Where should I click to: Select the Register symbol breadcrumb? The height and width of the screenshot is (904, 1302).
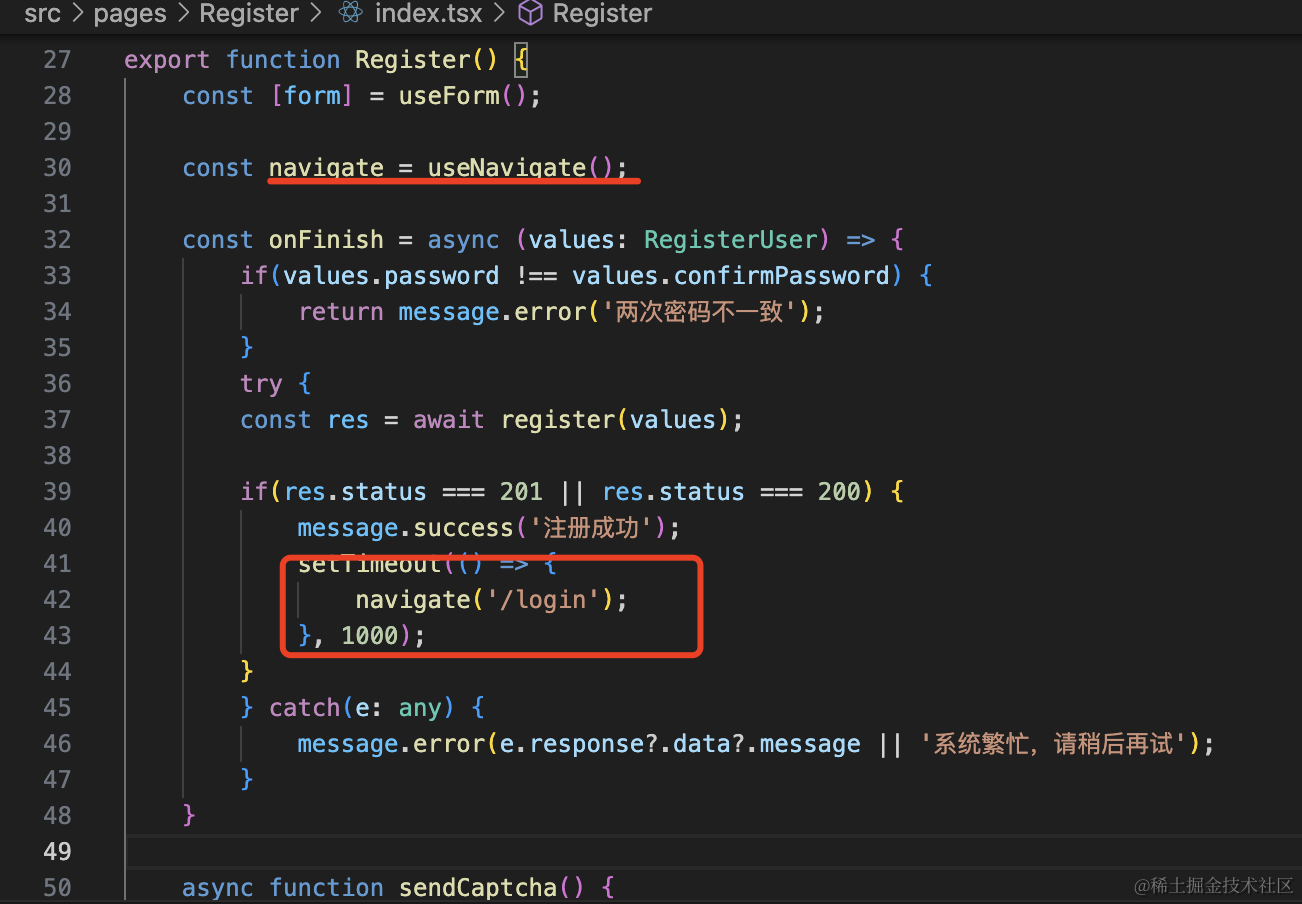(602, 13)
